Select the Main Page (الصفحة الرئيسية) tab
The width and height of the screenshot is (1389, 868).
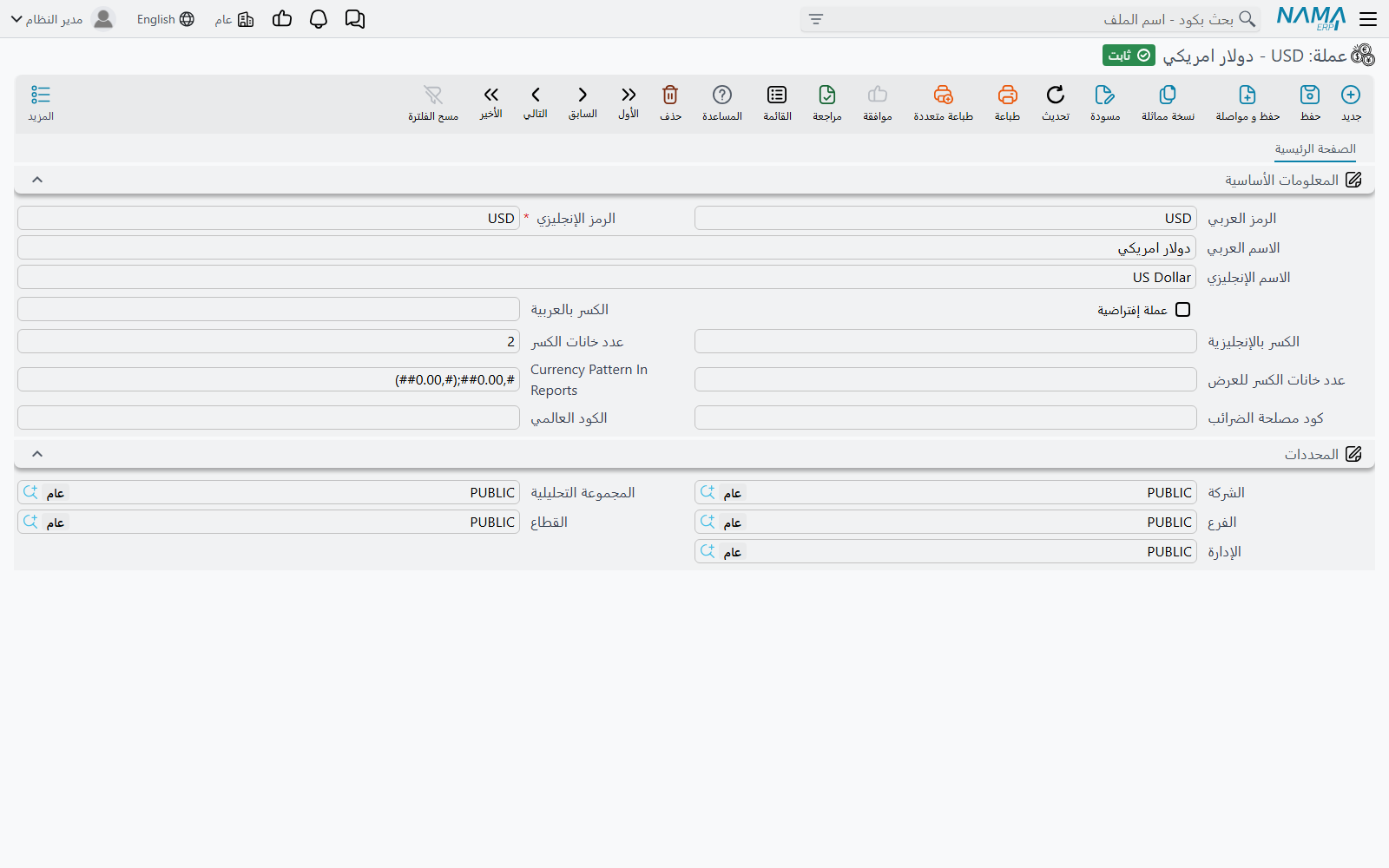click(1315, 149)
